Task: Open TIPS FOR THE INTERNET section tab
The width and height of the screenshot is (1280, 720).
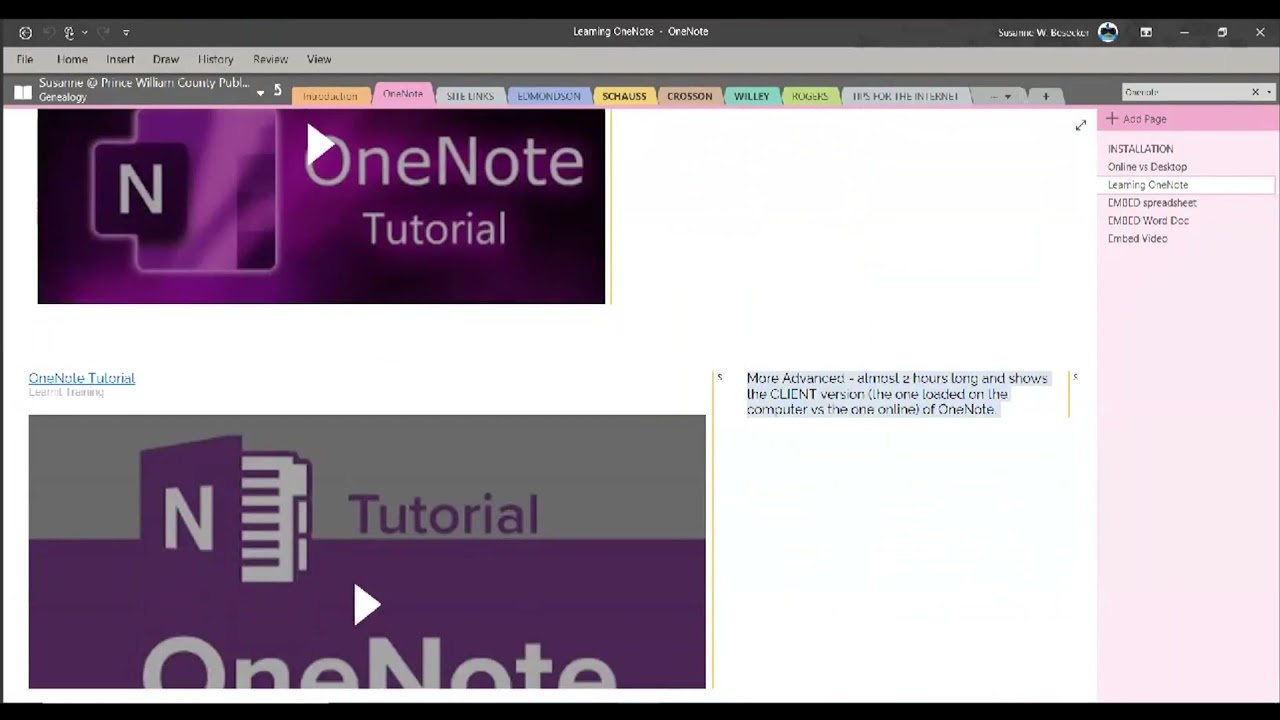Action: click(905, 96)
